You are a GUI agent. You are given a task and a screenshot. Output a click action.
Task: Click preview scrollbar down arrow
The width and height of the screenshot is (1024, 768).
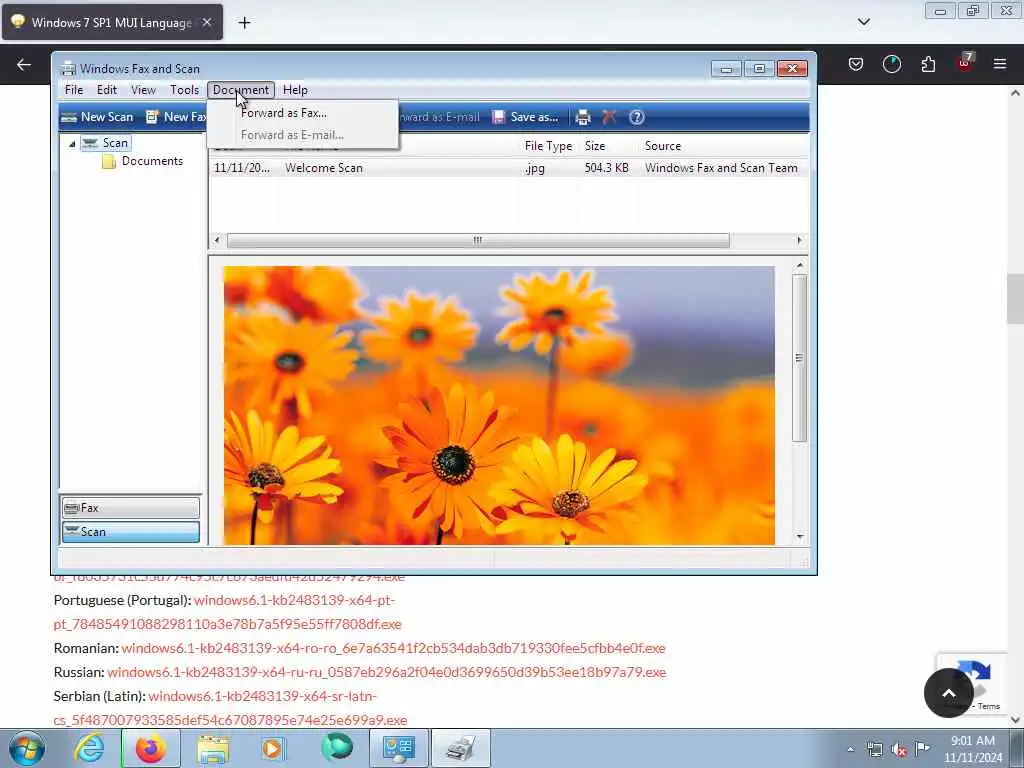[799, 537]
